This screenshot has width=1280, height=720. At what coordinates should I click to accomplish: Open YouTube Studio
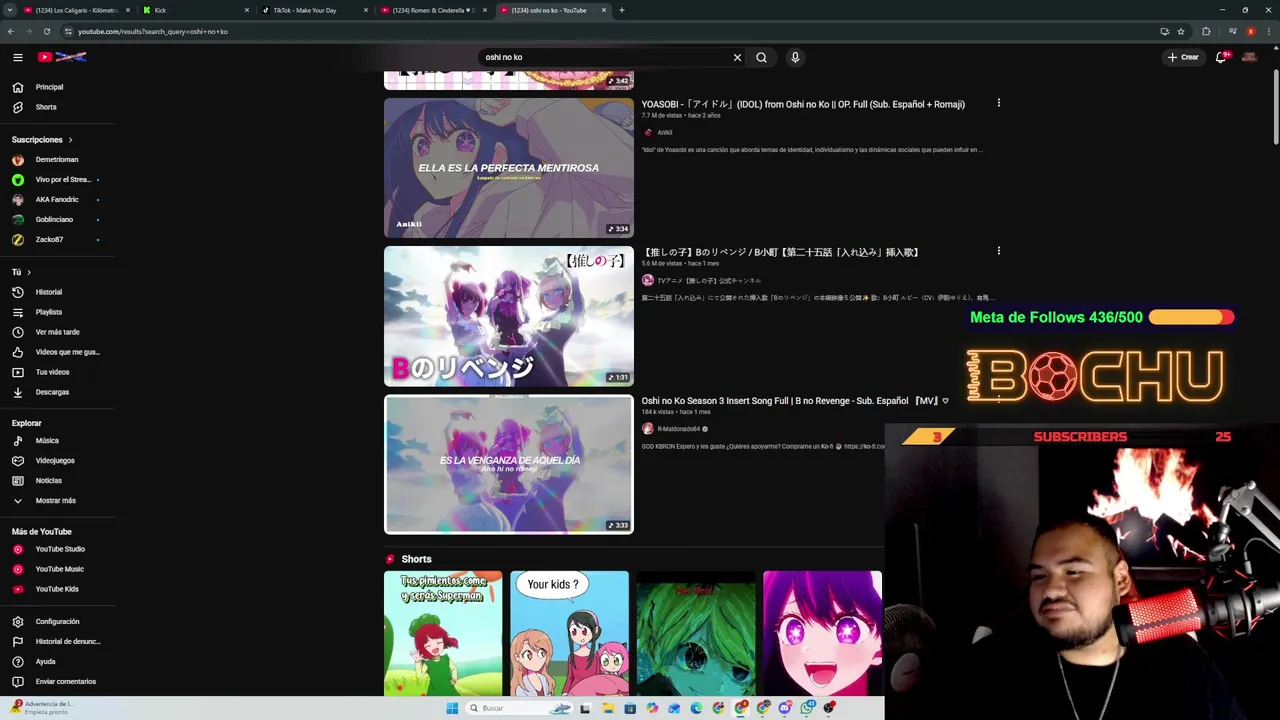click(x=58, y=549)
